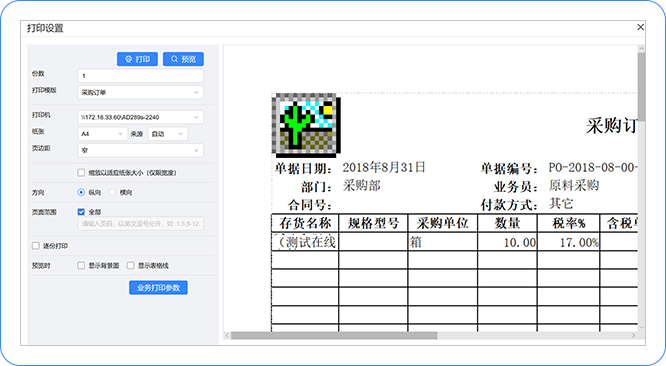Enable the 显示背景图 checkbox
This screenshot has width=666, height=366.
[x=81, y=265]
